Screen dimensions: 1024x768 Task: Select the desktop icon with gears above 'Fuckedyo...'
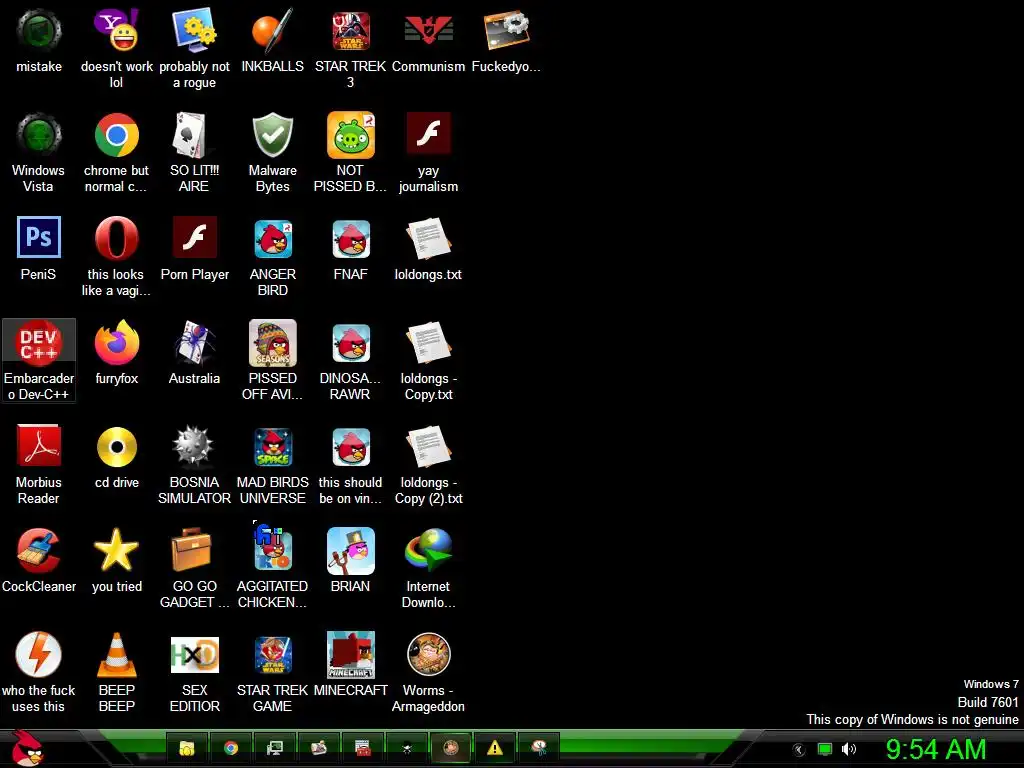point(506,31)
